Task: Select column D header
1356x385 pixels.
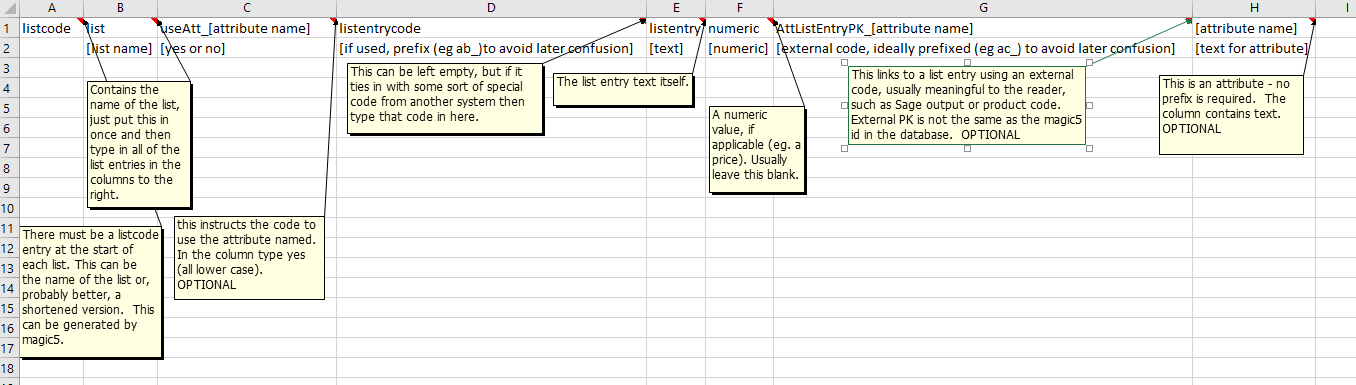Action: (x=491, y=8)
